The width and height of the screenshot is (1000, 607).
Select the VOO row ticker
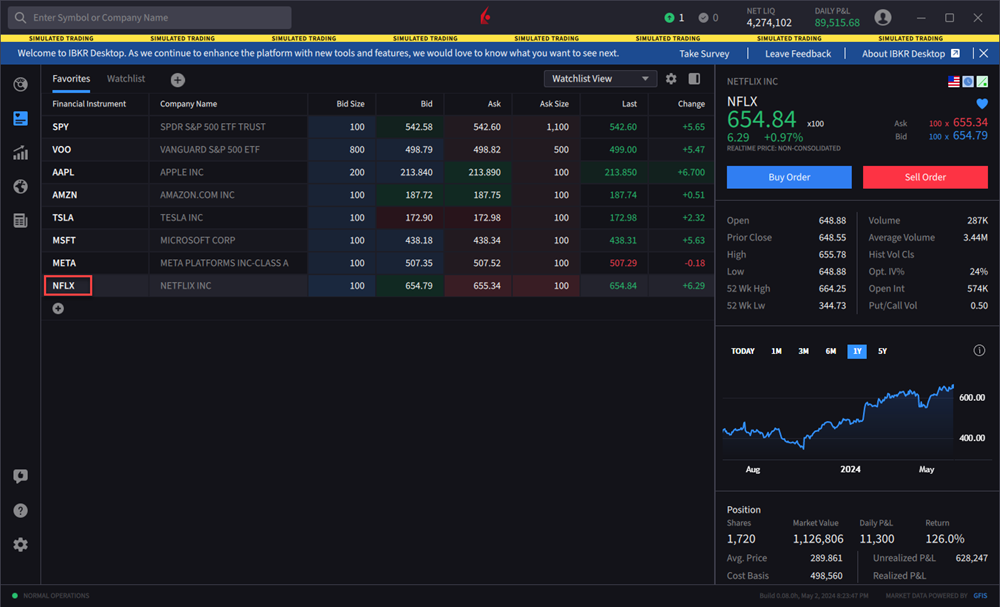(62, 150)
